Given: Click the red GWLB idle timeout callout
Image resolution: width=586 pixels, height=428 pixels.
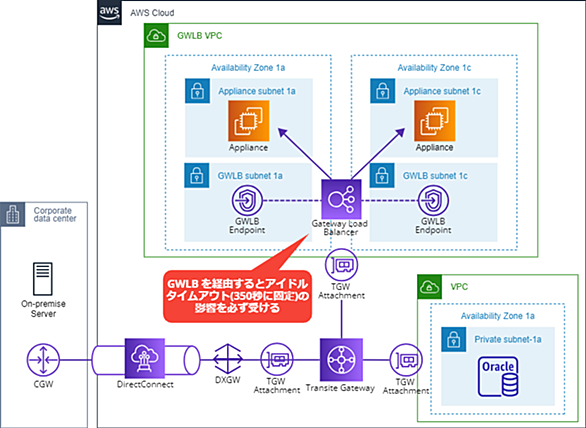Looking at the screenshot, I should pyautogui.click(x=238, y=296).
